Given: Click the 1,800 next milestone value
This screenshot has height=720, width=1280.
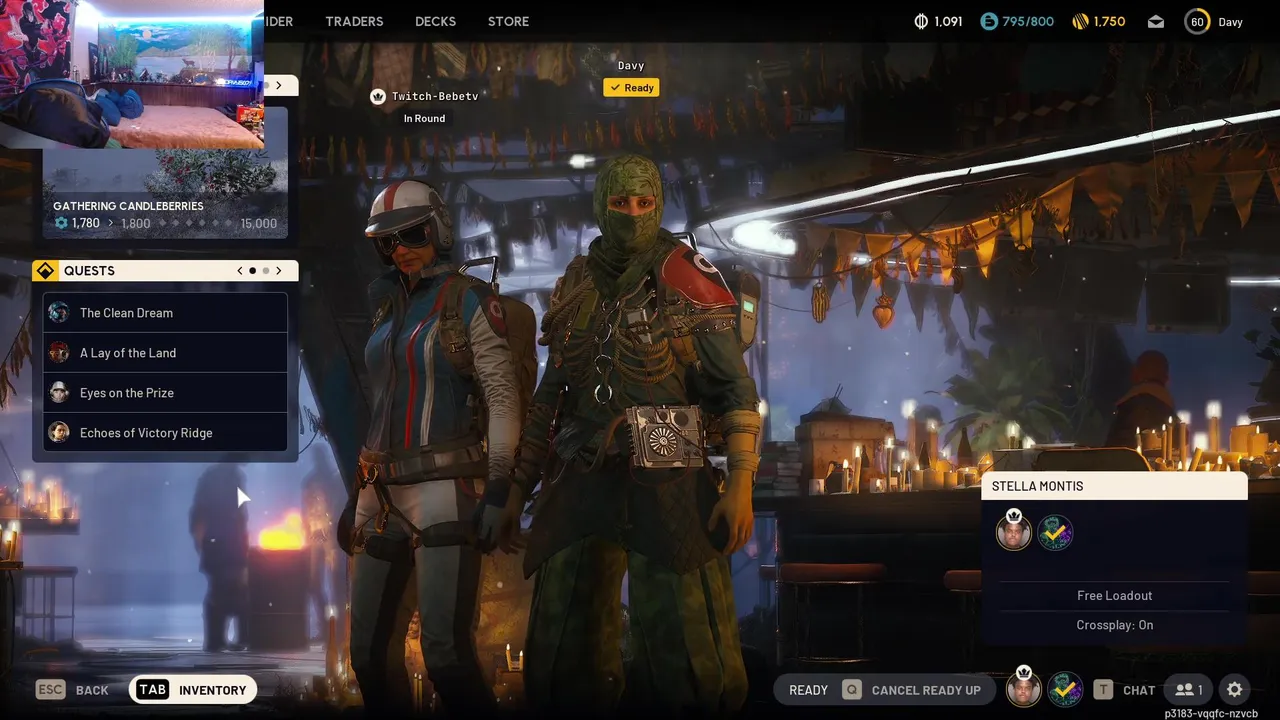Looking at the screenshot, I should (135, 223).
